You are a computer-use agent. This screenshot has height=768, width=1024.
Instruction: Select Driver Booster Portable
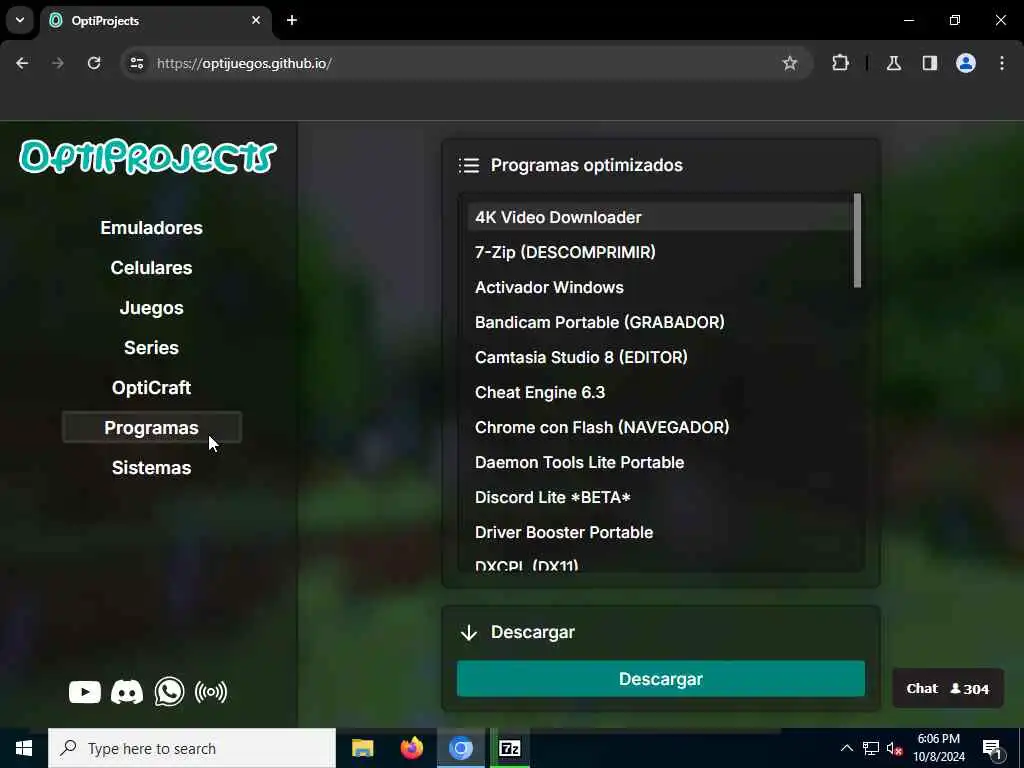point(660,532)
